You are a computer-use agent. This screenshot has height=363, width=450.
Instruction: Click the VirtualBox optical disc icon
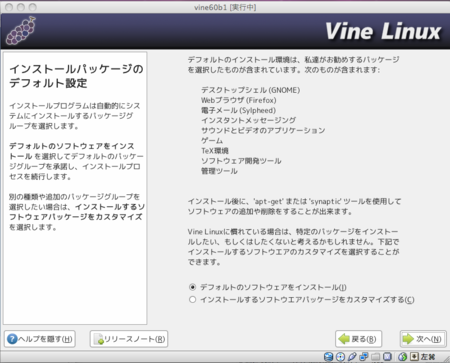[x=340, y=356]
